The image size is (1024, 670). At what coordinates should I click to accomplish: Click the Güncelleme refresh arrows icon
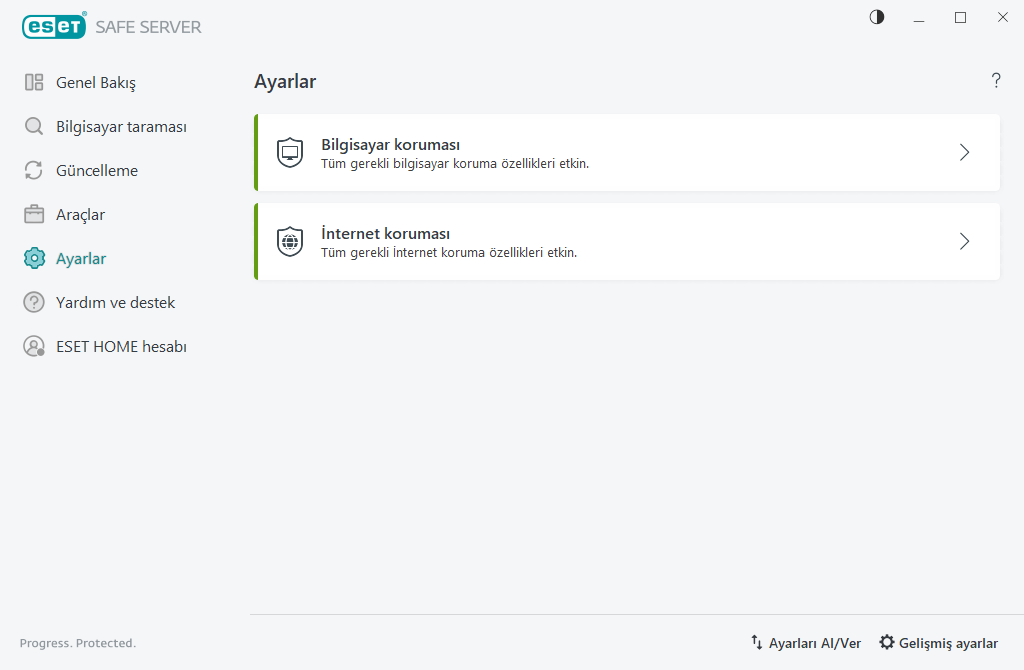34,170
